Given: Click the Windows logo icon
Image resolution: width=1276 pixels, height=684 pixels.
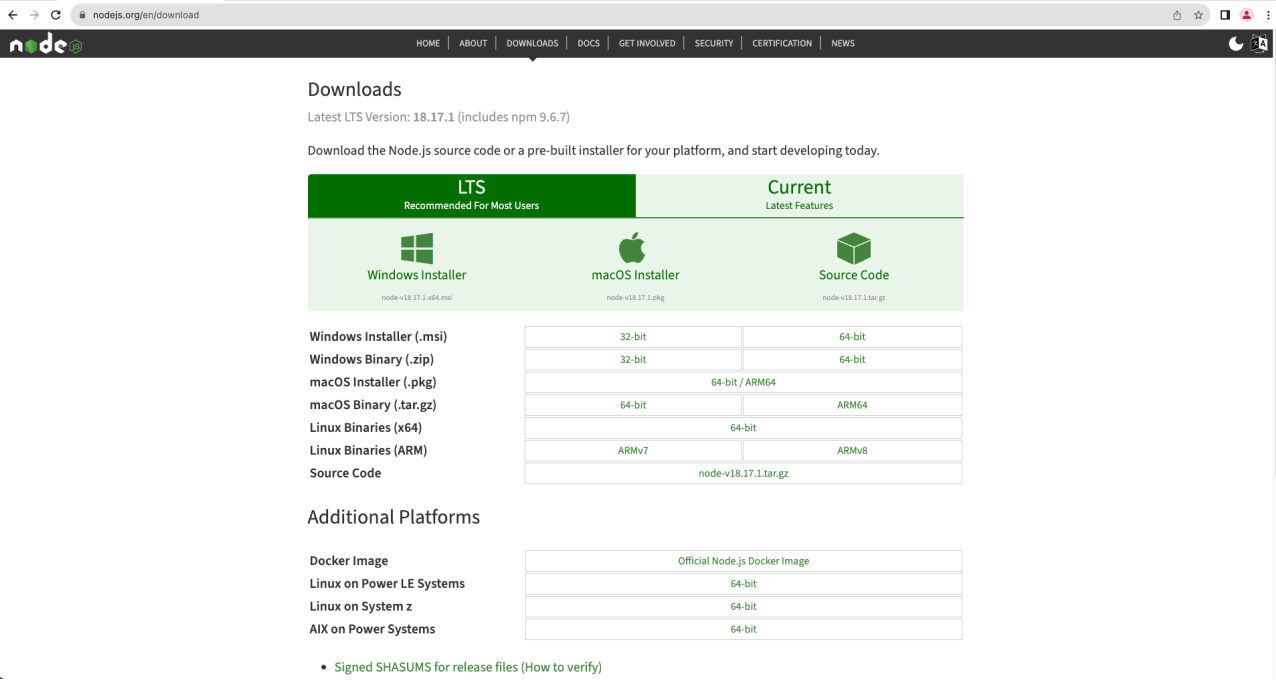Looking at the screenshot, I should [416, 248].
